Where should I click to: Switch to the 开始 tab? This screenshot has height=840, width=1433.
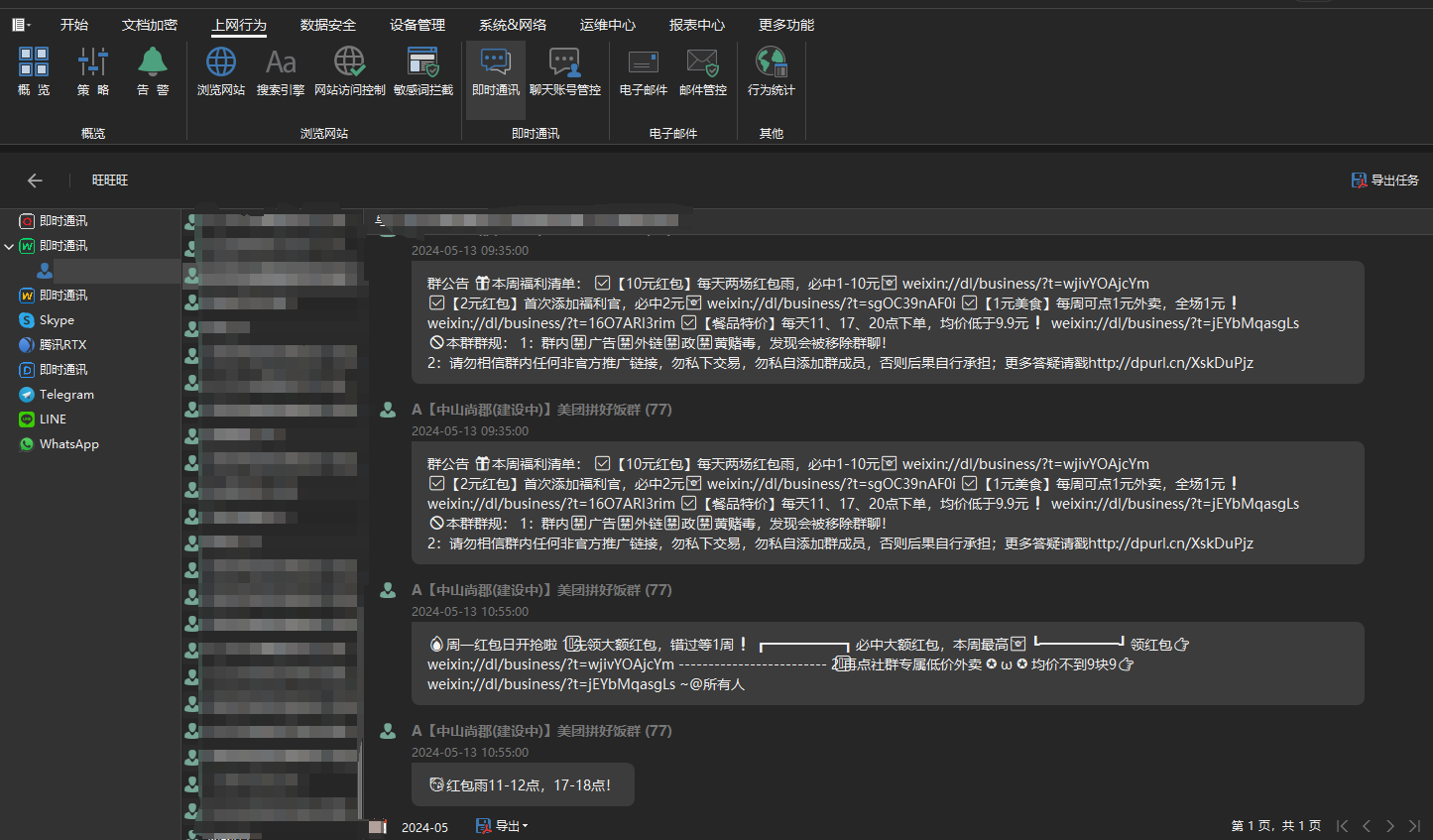[x=74, y=25]
